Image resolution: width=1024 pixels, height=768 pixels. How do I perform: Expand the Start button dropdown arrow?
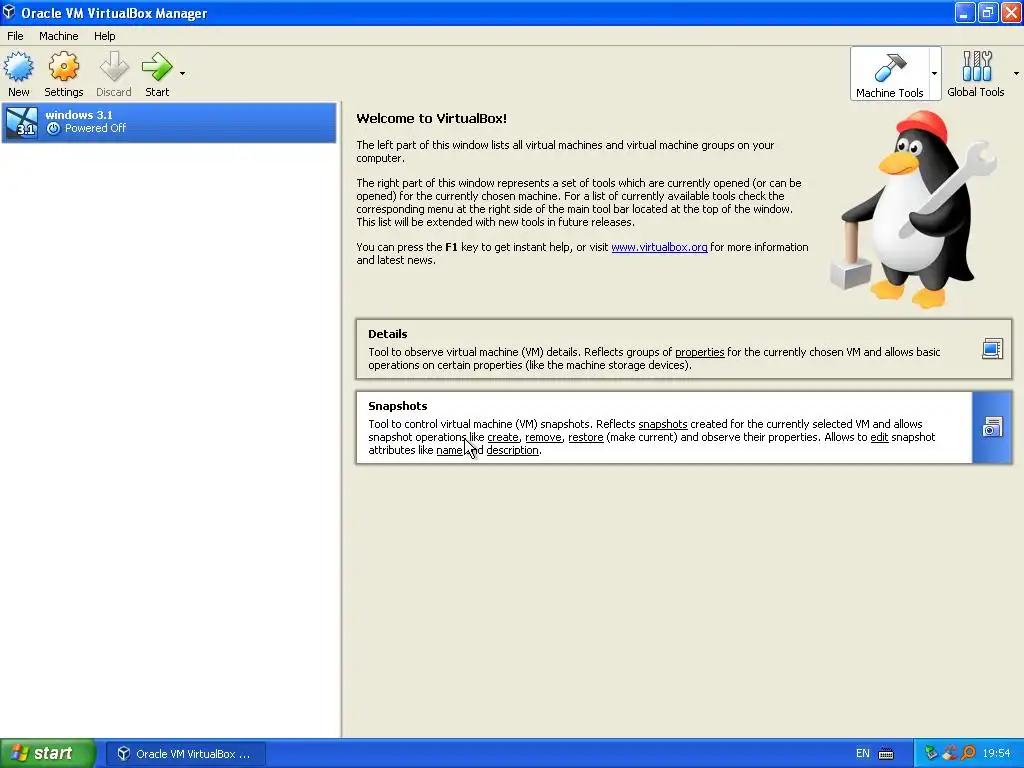pyautogui.click(x=182, y=74)
